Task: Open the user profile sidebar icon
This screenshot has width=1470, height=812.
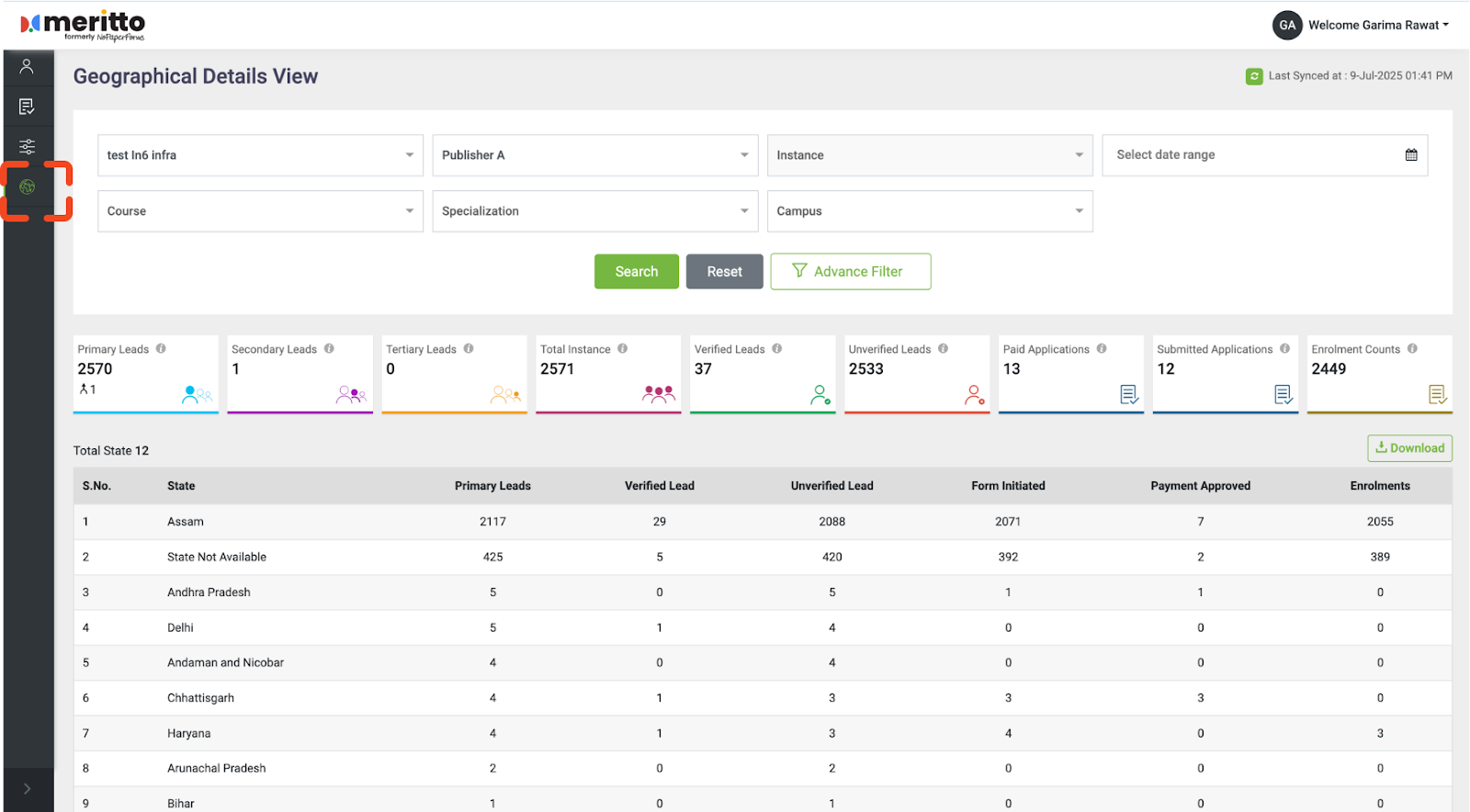Action: click(27, 66)
